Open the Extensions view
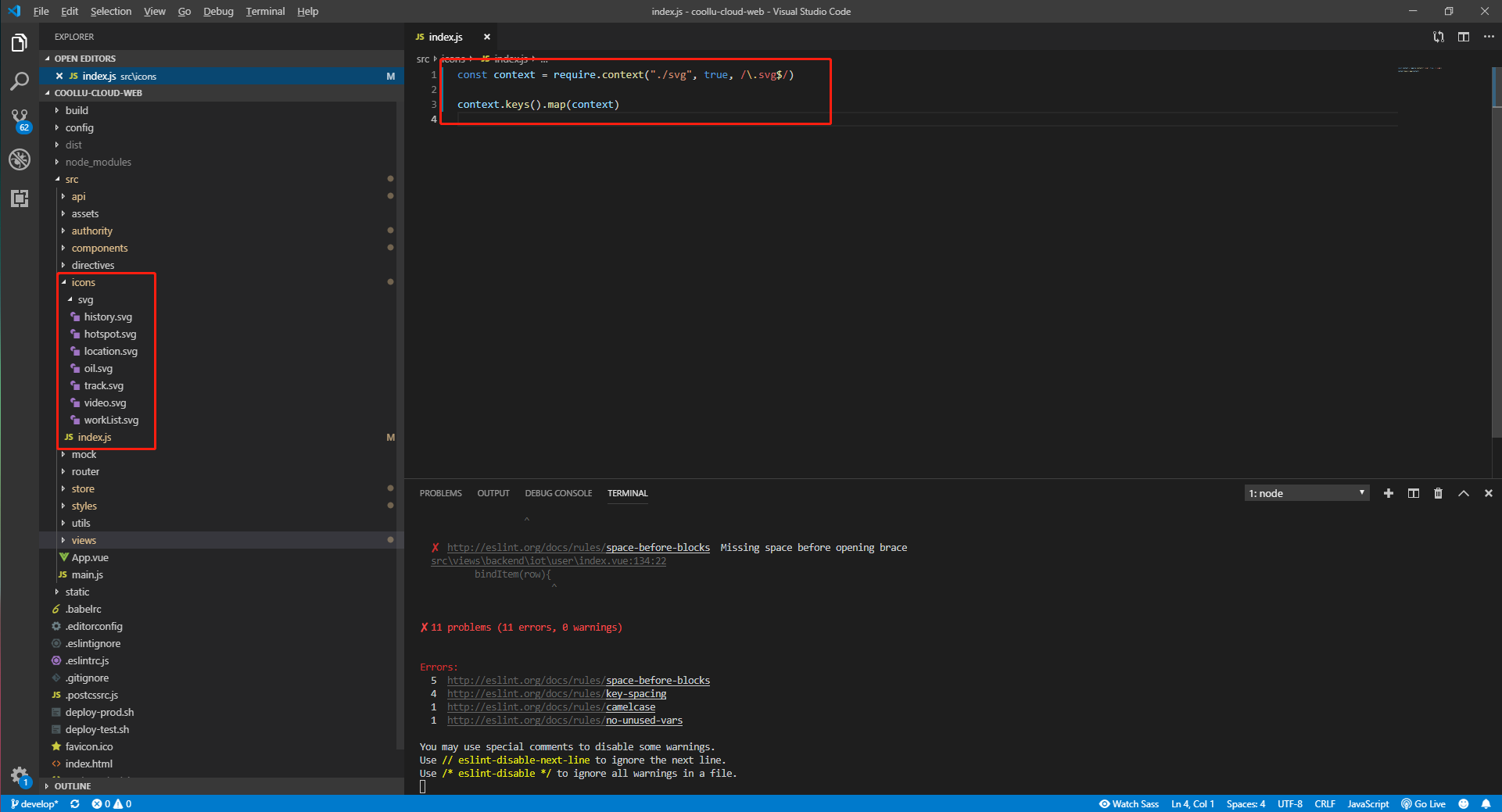This screenshot has height=812, width=1502. [20, 199]
